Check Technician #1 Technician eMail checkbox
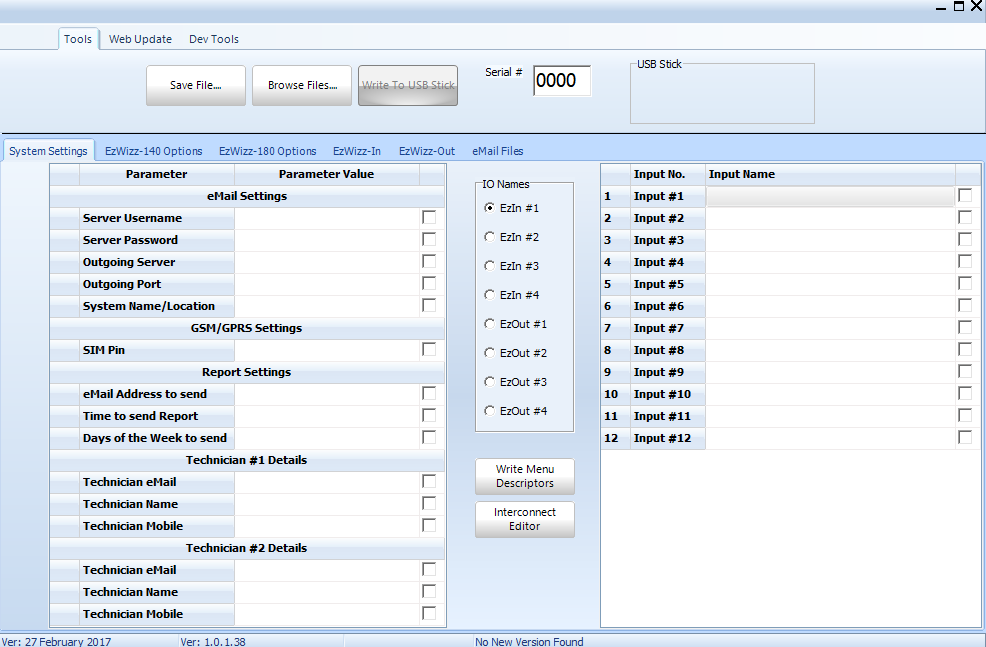This screenshot has height=647, width=986. coord(429,482)
